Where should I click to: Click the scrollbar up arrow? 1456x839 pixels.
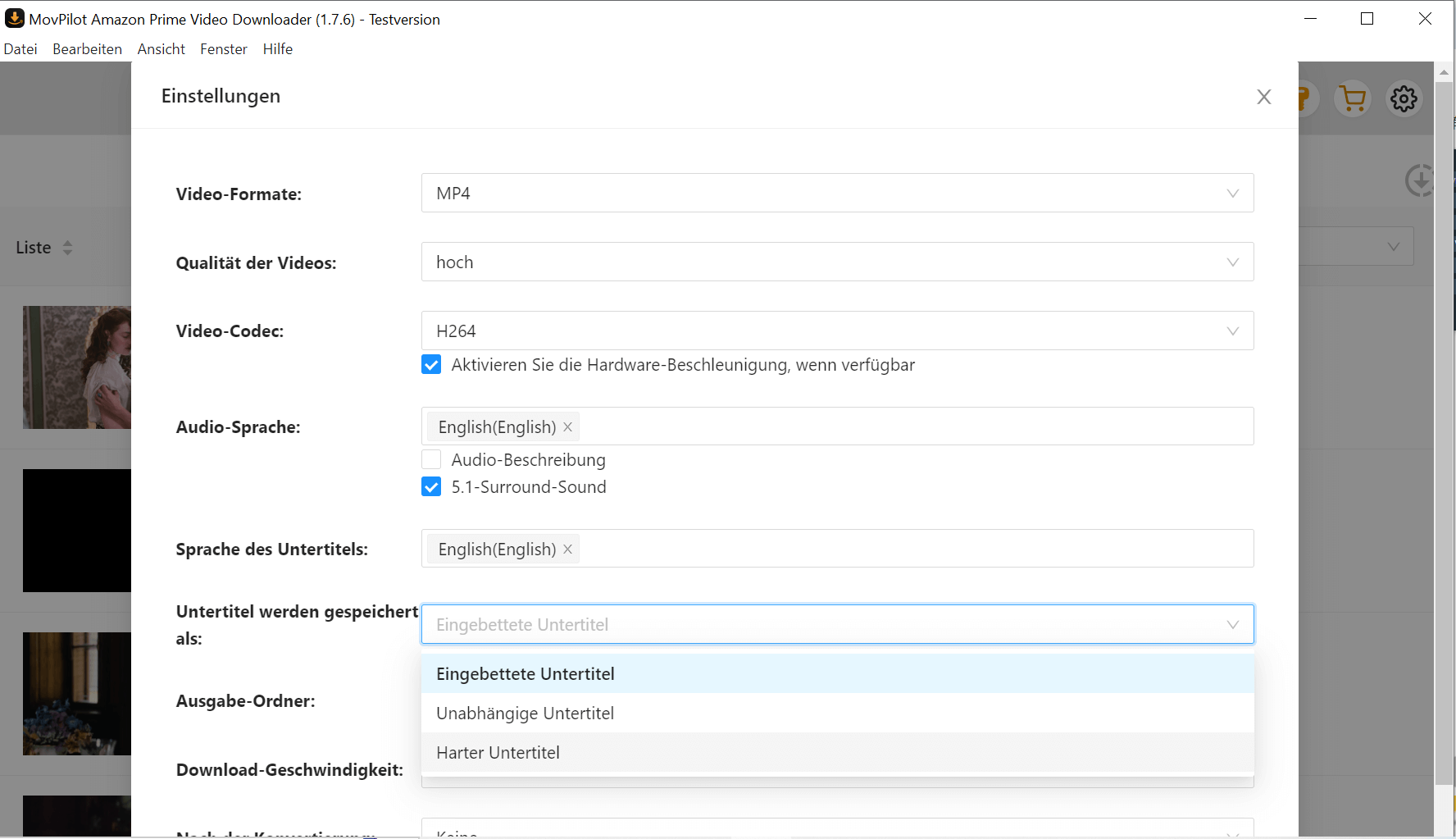(x=1445, y=72)
